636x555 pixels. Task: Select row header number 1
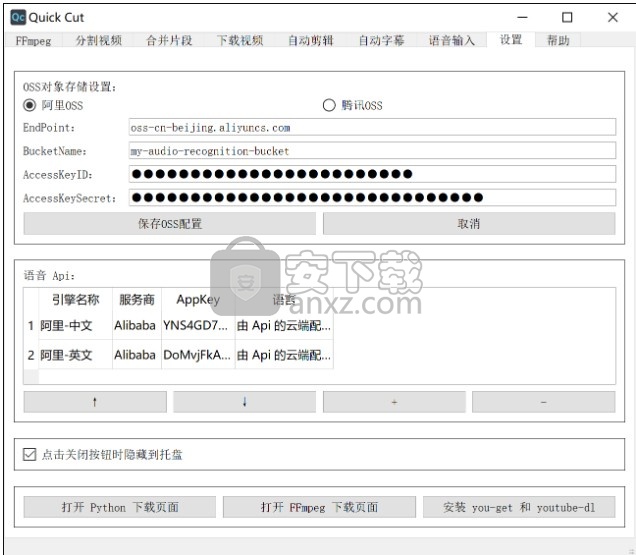pyautogui.click(x=31, y=325)
